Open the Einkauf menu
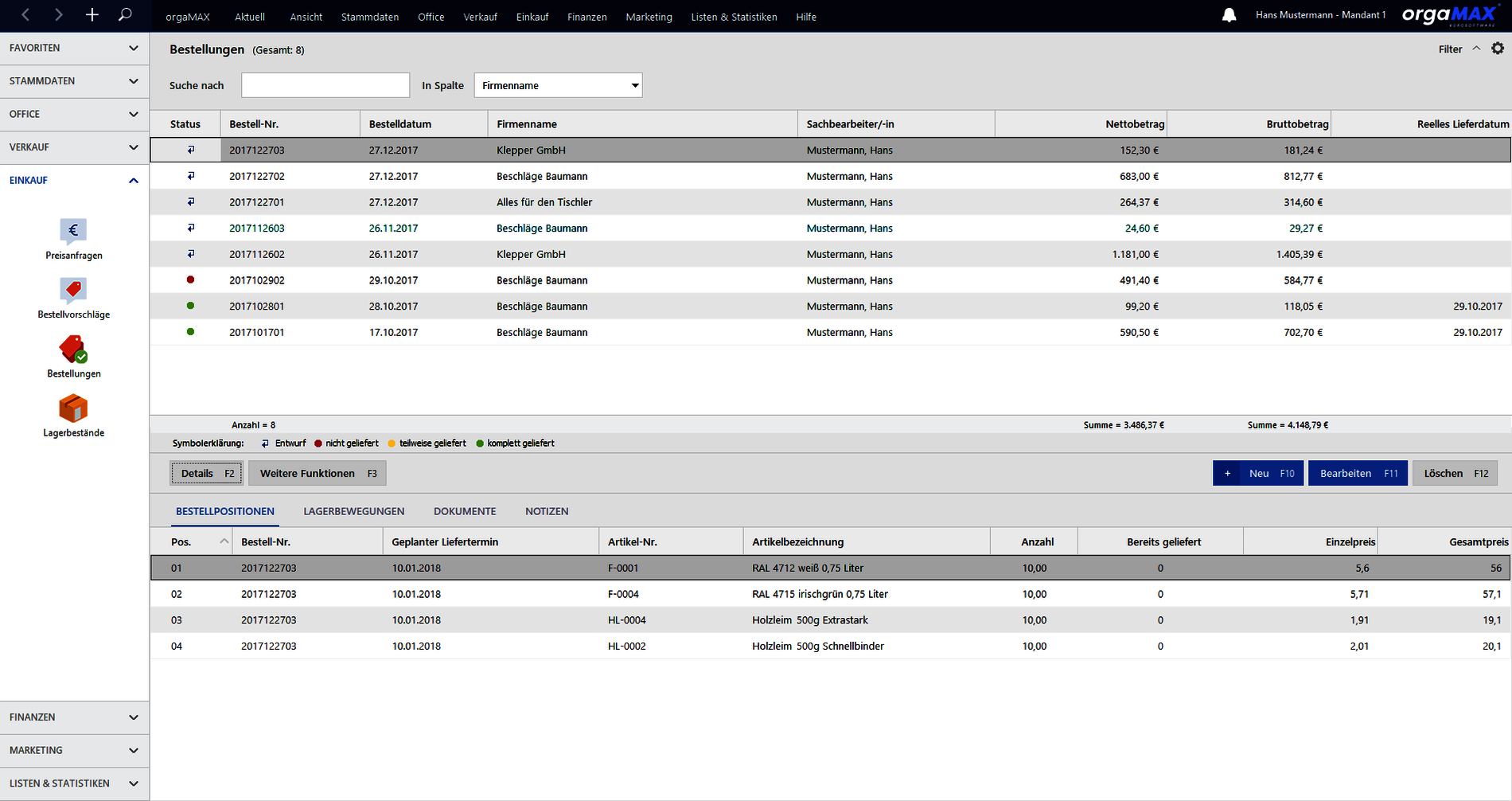The width and height of the screenshot is (1512, 801). pos(532,17)
